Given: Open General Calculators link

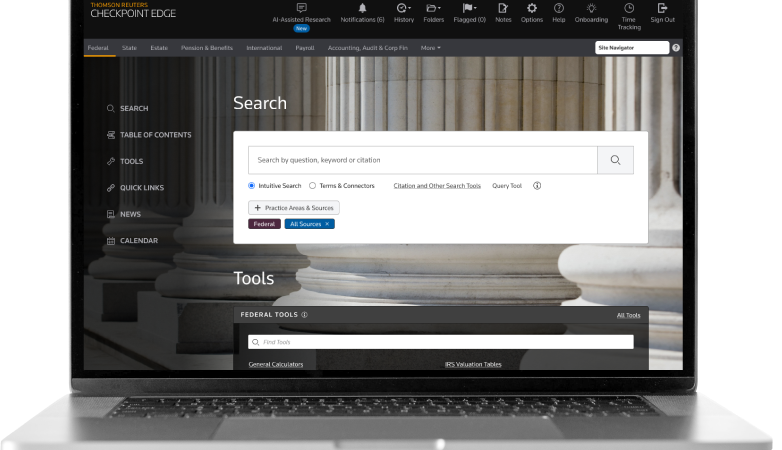Looking at the screenshot, I should 276,364.
